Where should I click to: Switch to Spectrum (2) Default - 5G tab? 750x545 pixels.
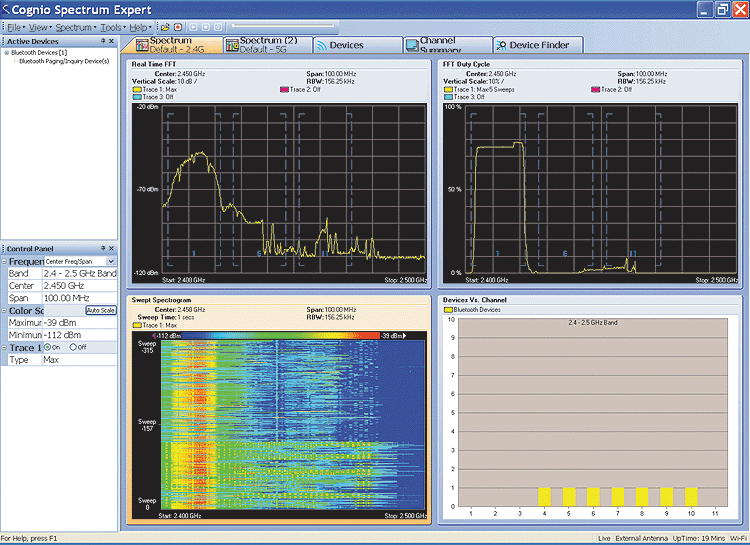click(268, 45)
